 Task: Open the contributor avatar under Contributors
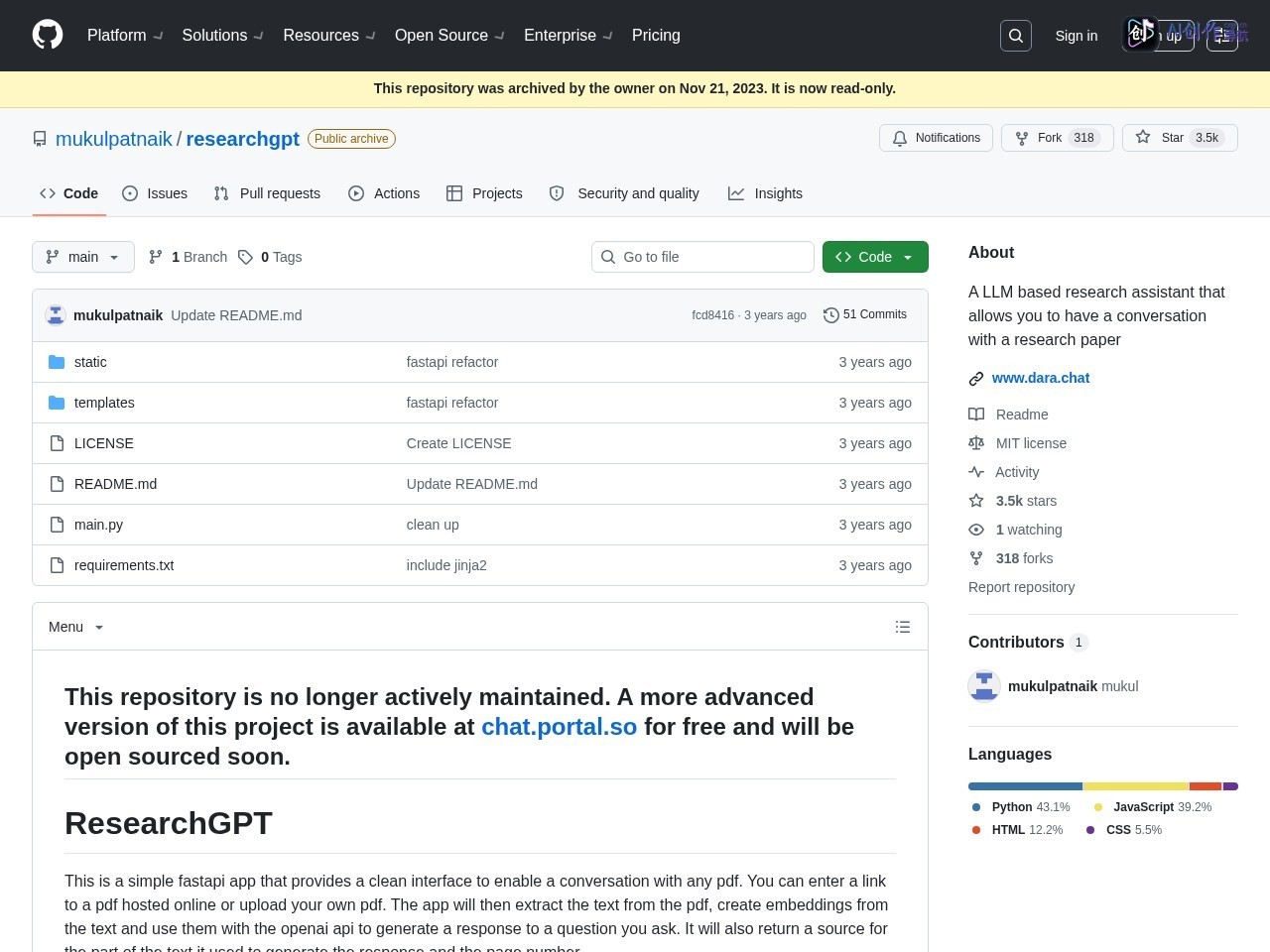click(x=984, y=686)
